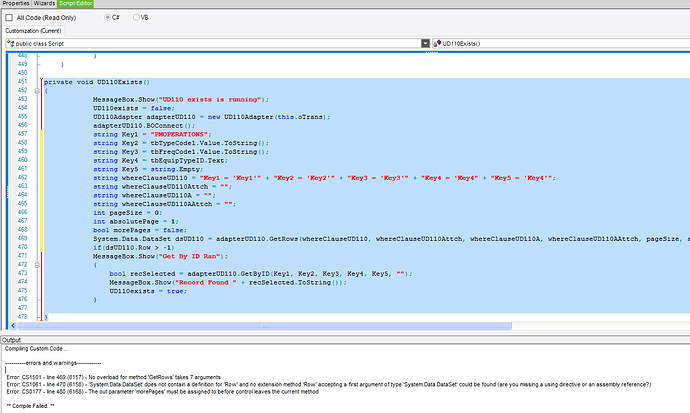Viewport: 690px width, 413px height.
Task: Click the Compile Failed message
Action: tap(30, 406)
